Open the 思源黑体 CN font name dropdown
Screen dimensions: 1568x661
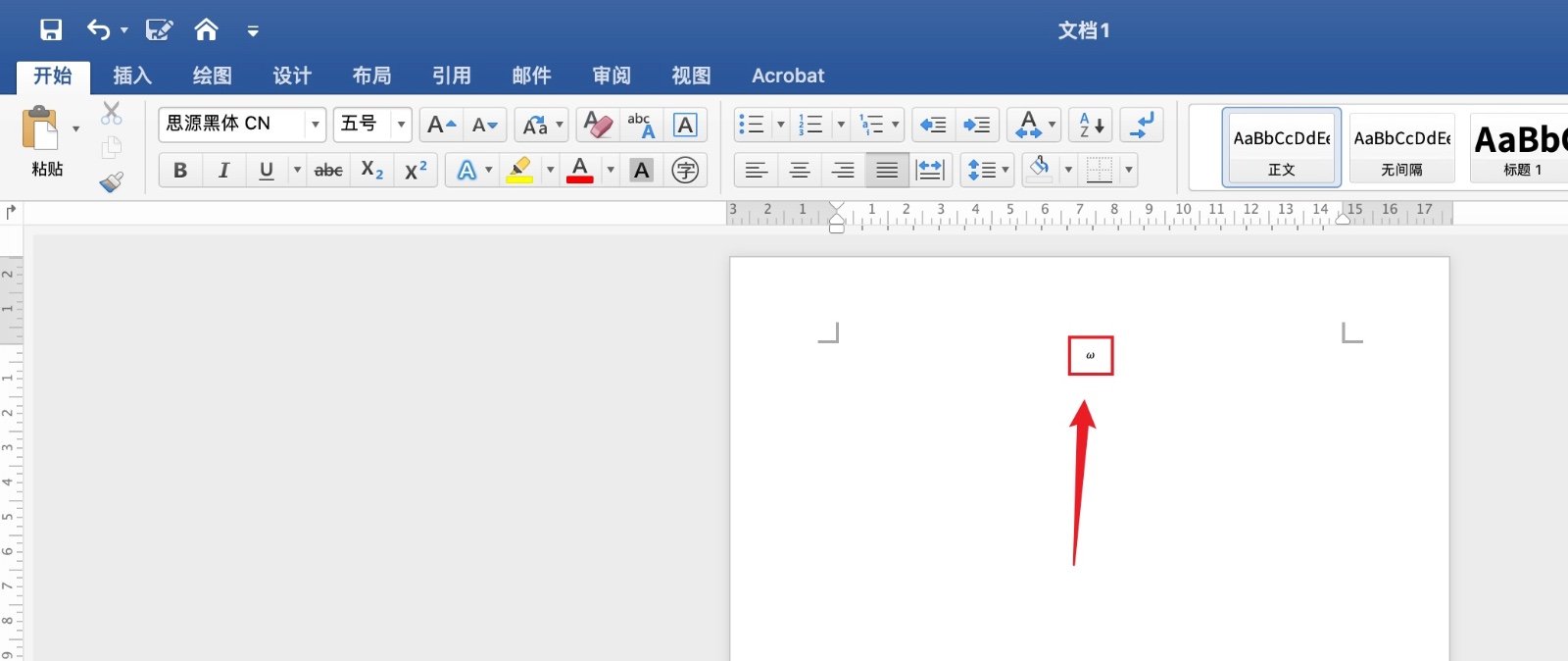(x=316, y=125)
